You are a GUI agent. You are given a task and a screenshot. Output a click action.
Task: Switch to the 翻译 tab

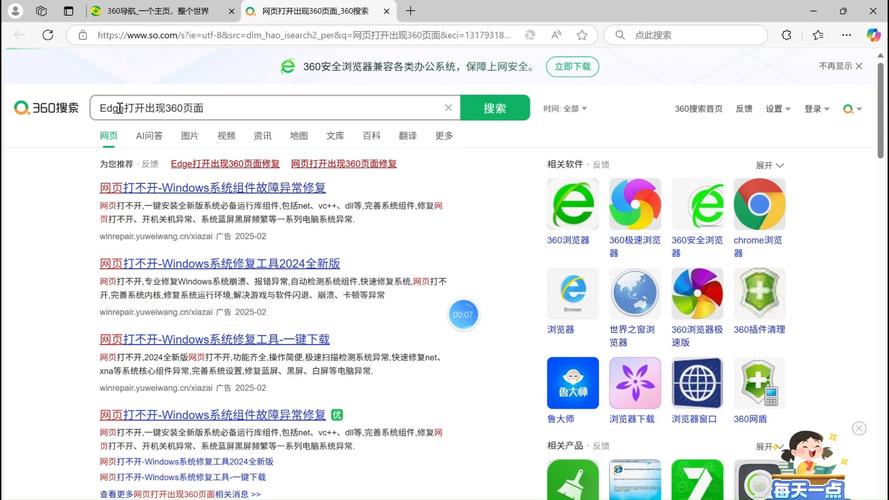pos(408,135)
